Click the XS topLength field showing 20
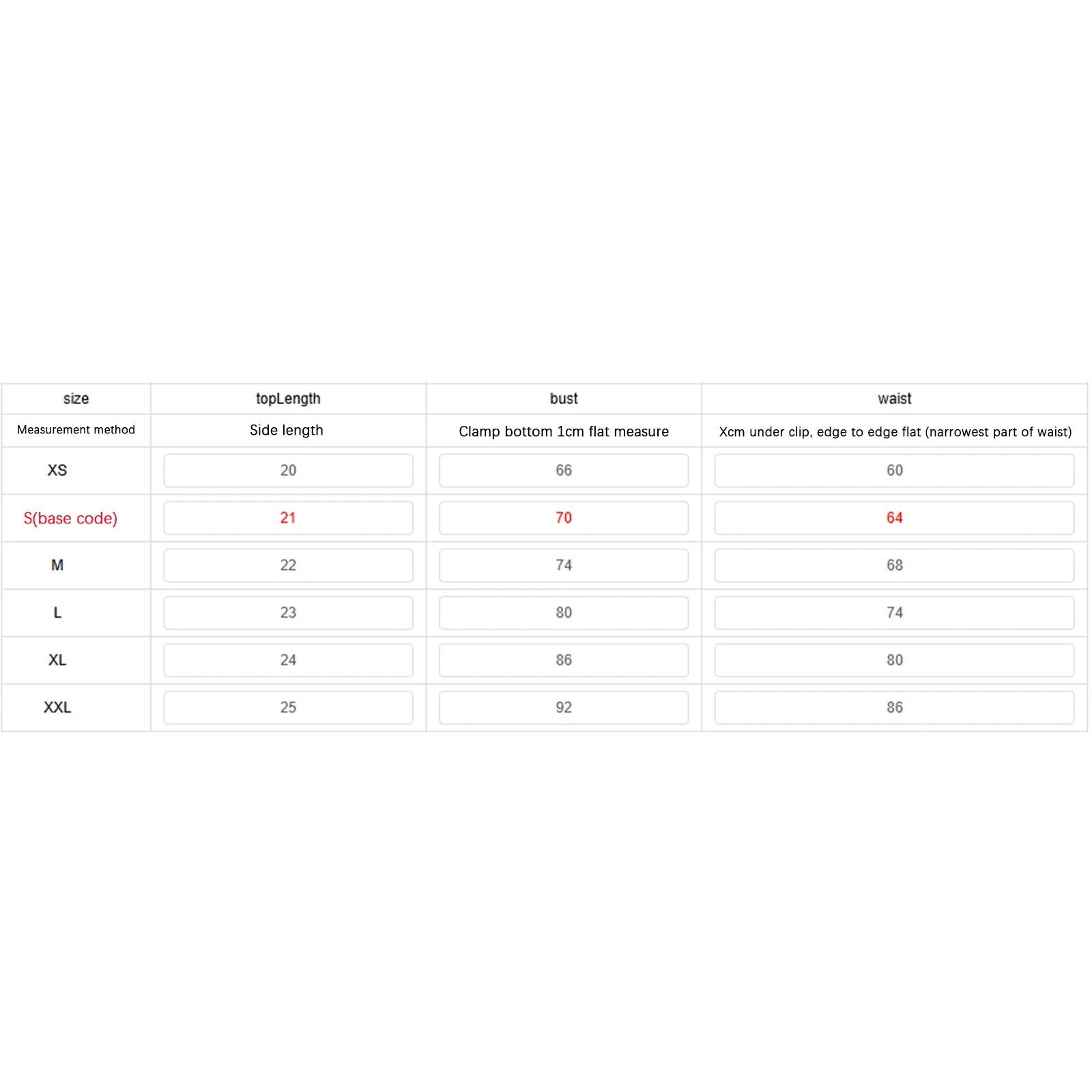 pyautogui.click(x=288, y=470)
